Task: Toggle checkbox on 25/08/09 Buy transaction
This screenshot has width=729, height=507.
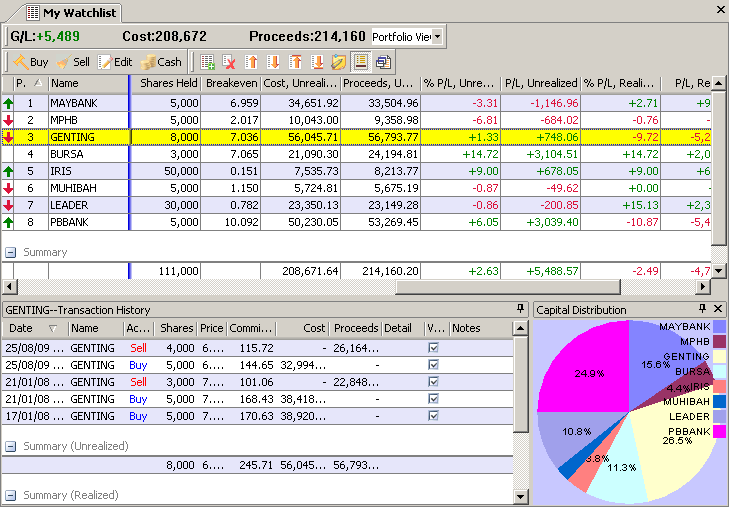Action: point(433,365)
